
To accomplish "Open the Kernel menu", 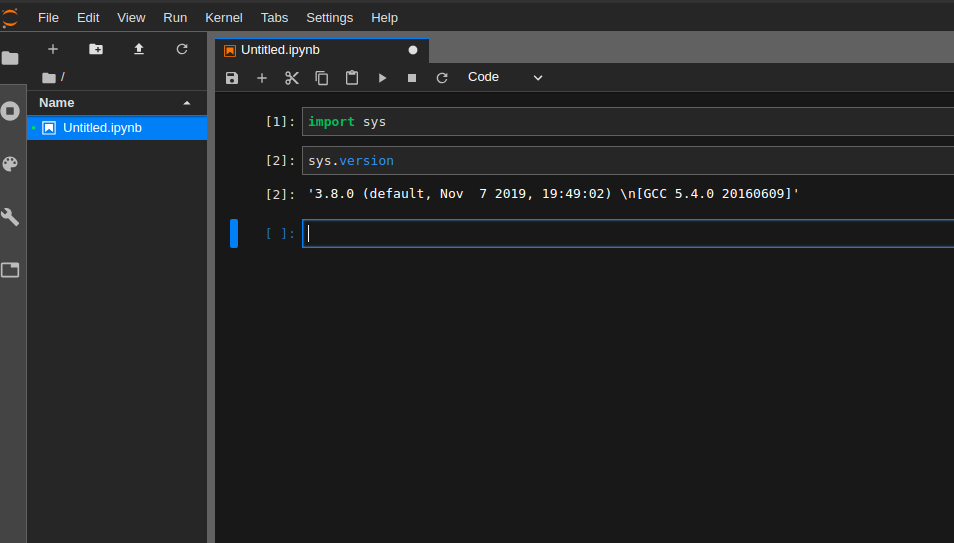I will [223, 18].
